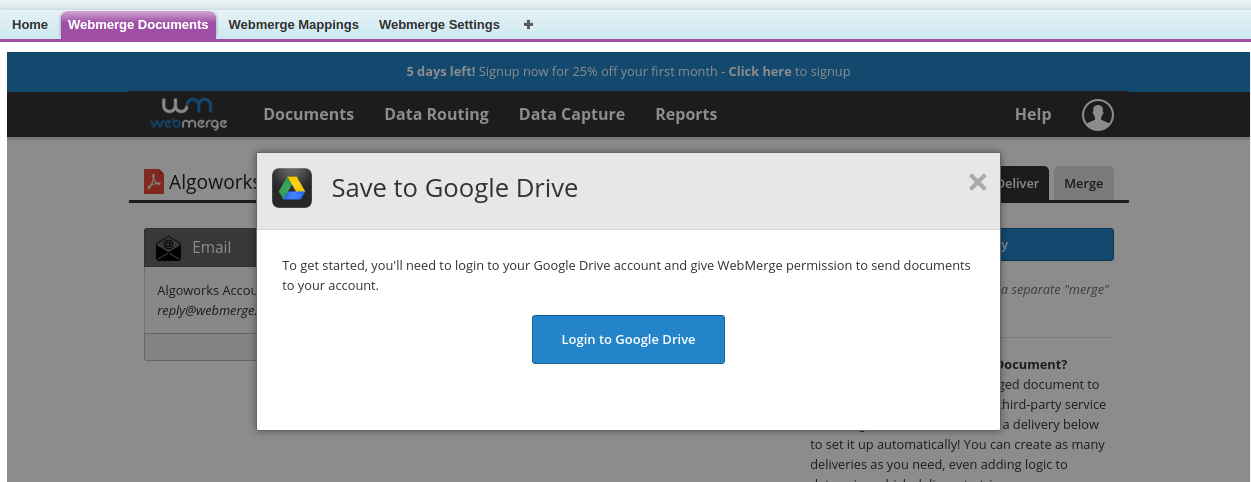
Task: Open the Help menu item
Action: coord(1032,114)
